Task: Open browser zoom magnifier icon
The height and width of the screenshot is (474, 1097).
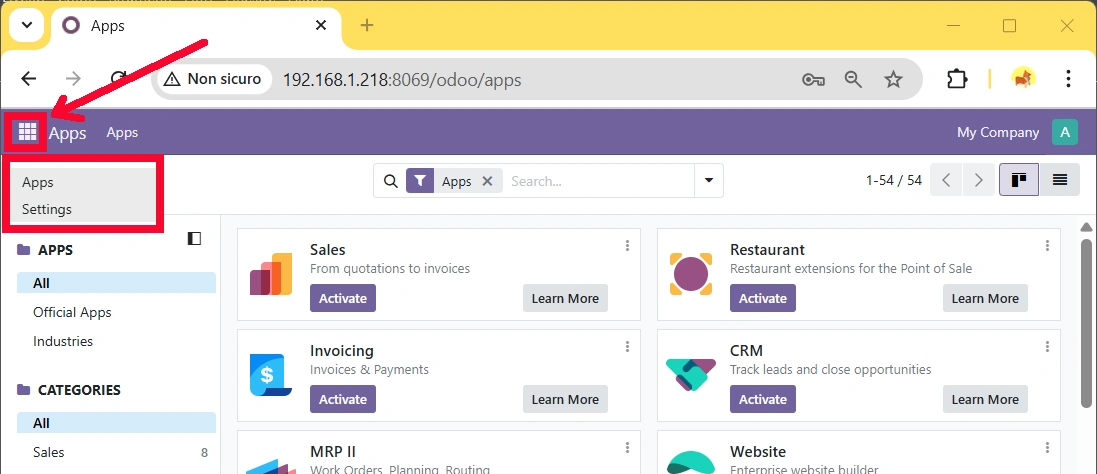Action: point(853,80)
